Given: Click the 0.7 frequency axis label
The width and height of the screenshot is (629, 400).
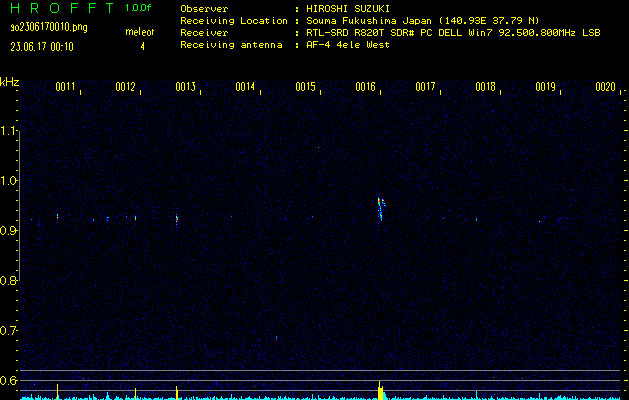Looking at the screenshot, I should pos(9,331).
